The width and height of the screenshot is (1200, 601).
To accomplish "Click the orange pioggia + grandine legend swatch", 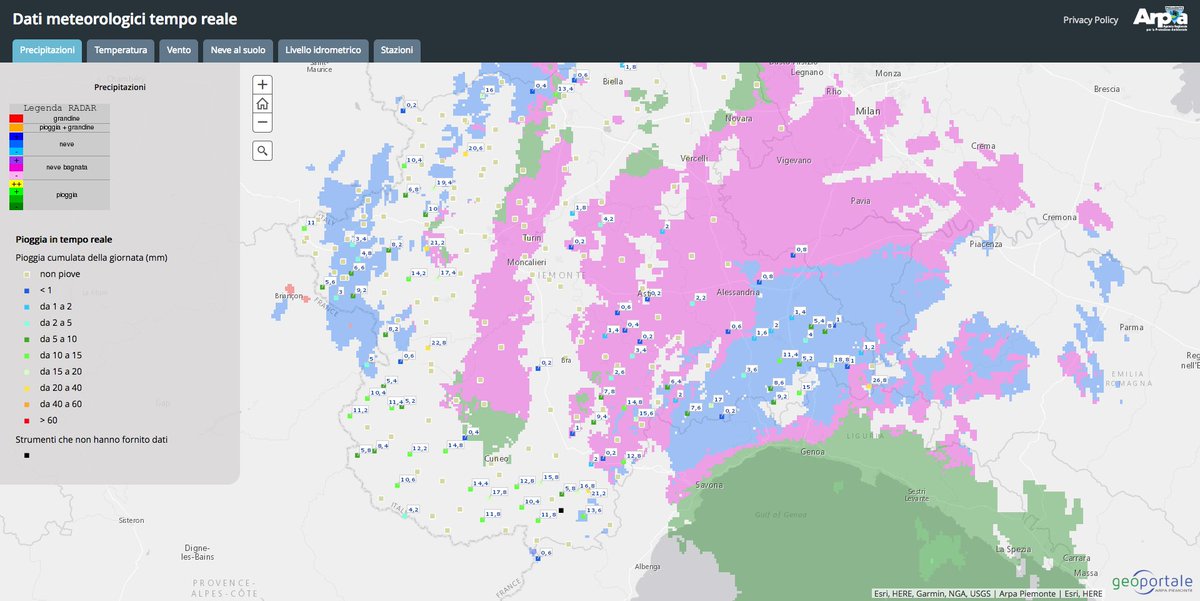I will pos(16,128).
